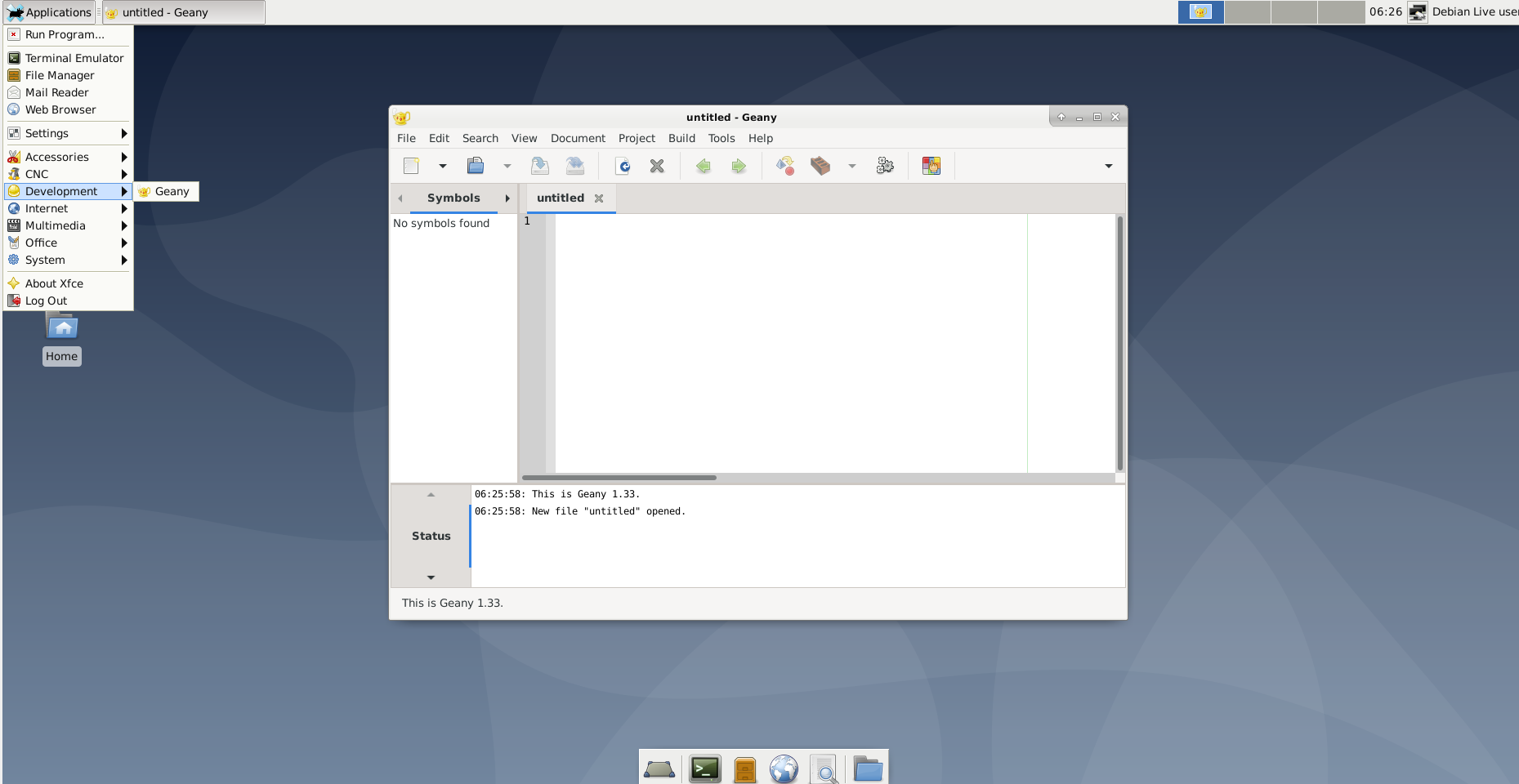
Task: Click the Save All icon
Action: tap(575, 166)
